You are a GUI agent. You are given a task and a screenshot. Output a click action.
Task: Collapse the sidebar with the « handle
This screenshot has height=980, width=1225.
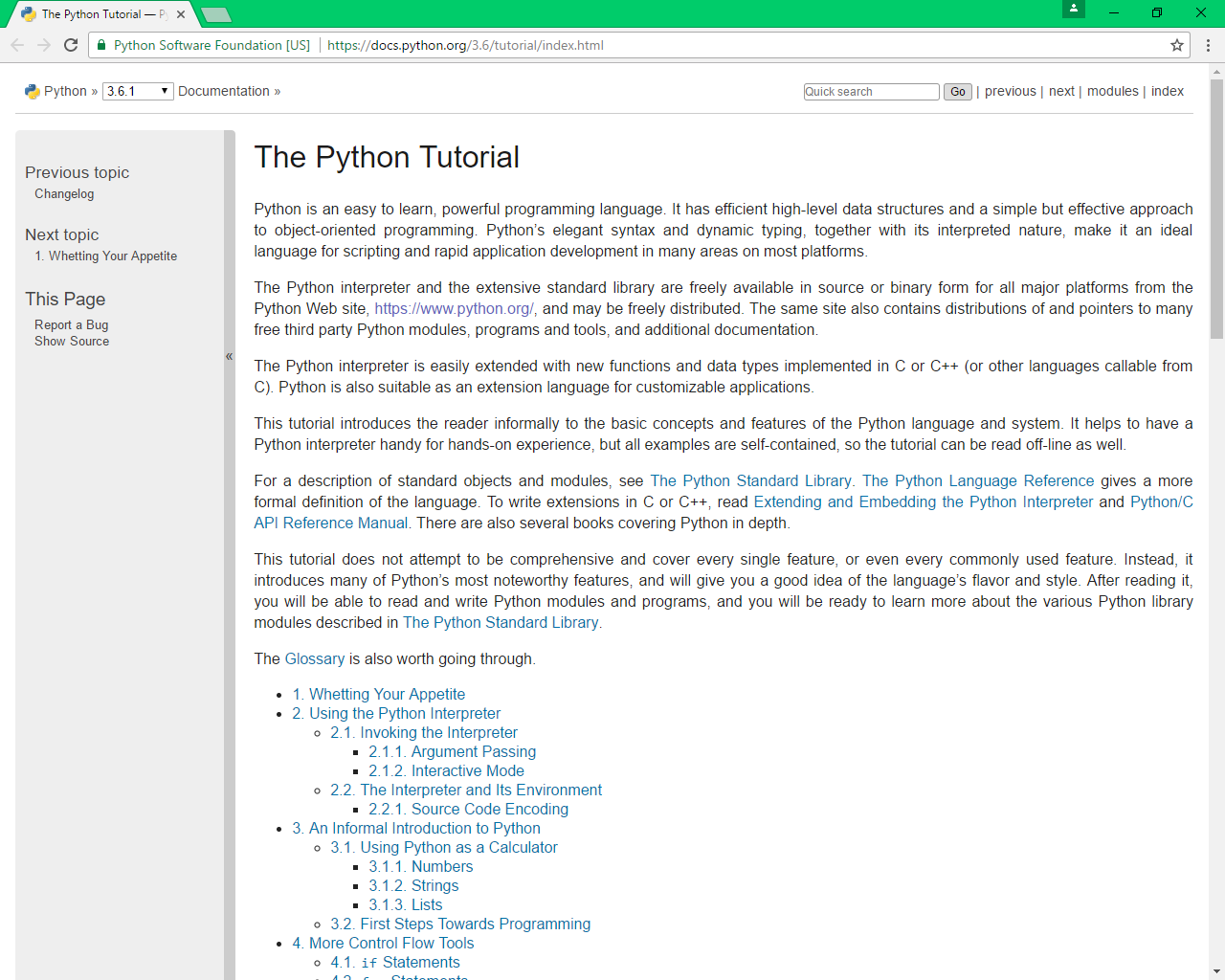click(230, 356)
